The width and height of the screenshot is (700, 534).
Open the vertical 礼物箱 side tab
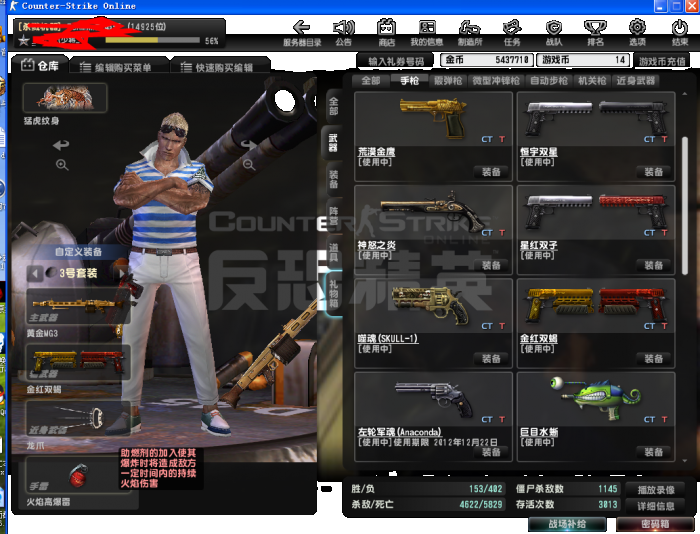coord(334,293)
